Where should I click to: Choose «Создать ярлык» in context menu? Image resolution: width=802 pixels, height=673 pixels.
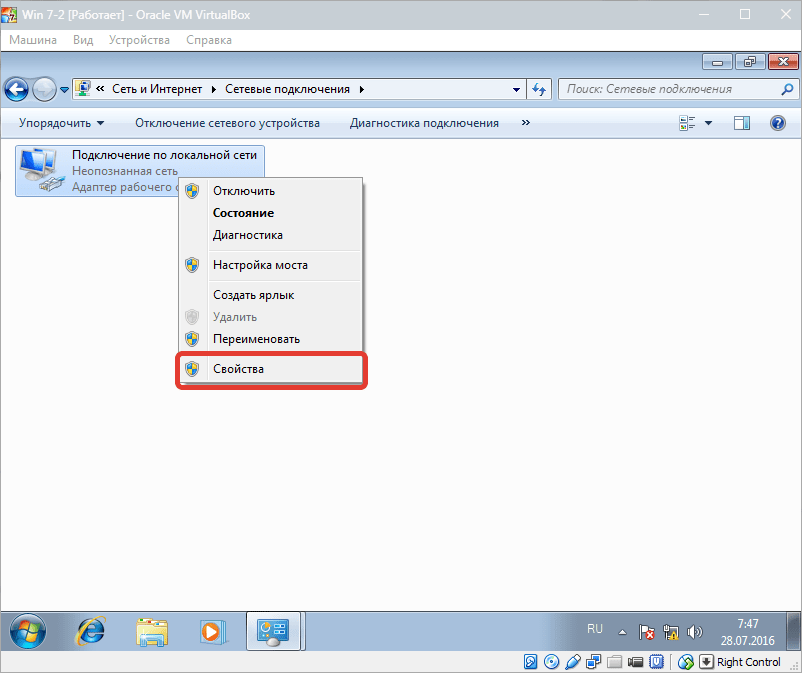click(270, 295)
